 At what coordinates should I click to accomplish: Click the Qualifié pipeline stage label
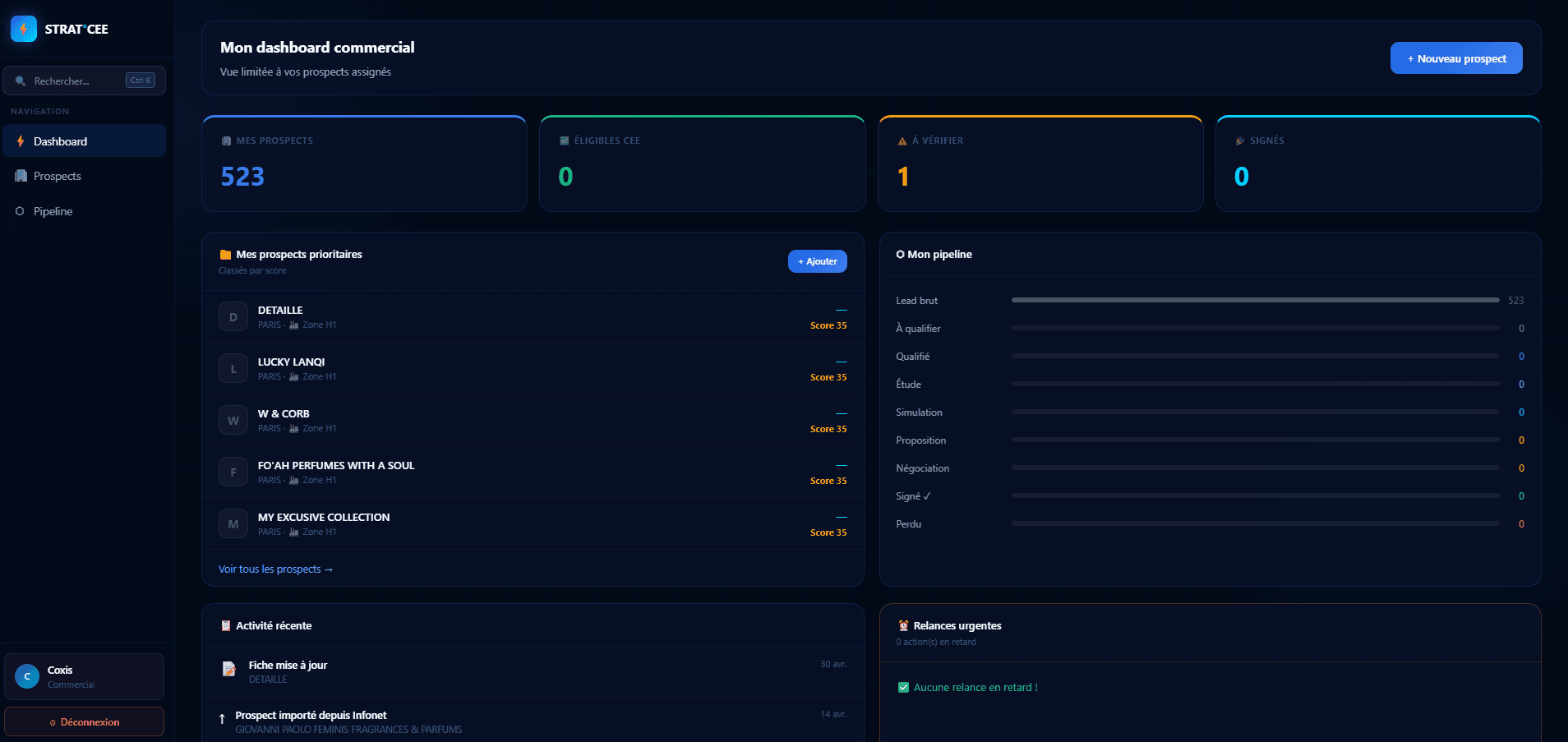coord(912,357)
